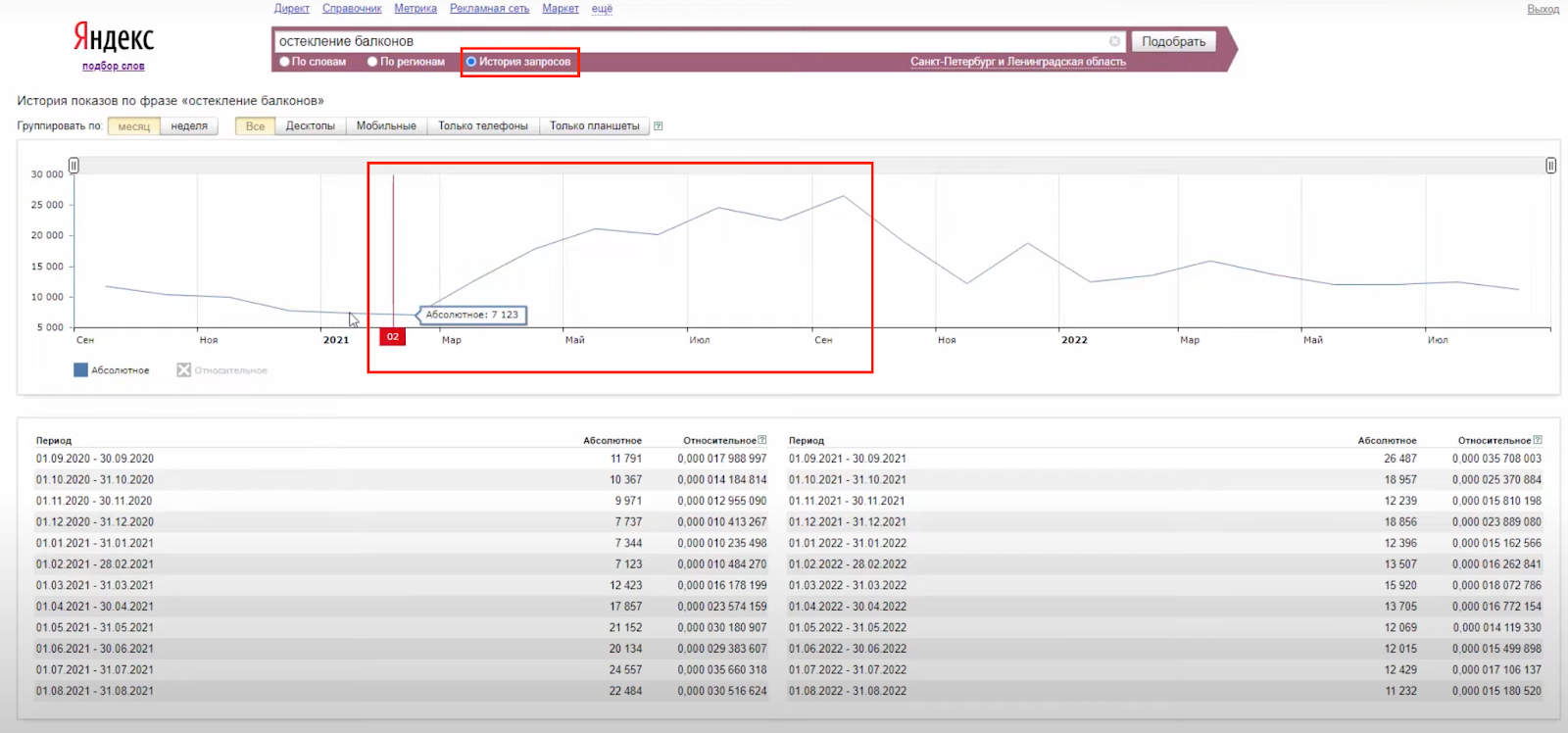Select the По словам radio button
1568x733 pixels.
click(285, 62)
